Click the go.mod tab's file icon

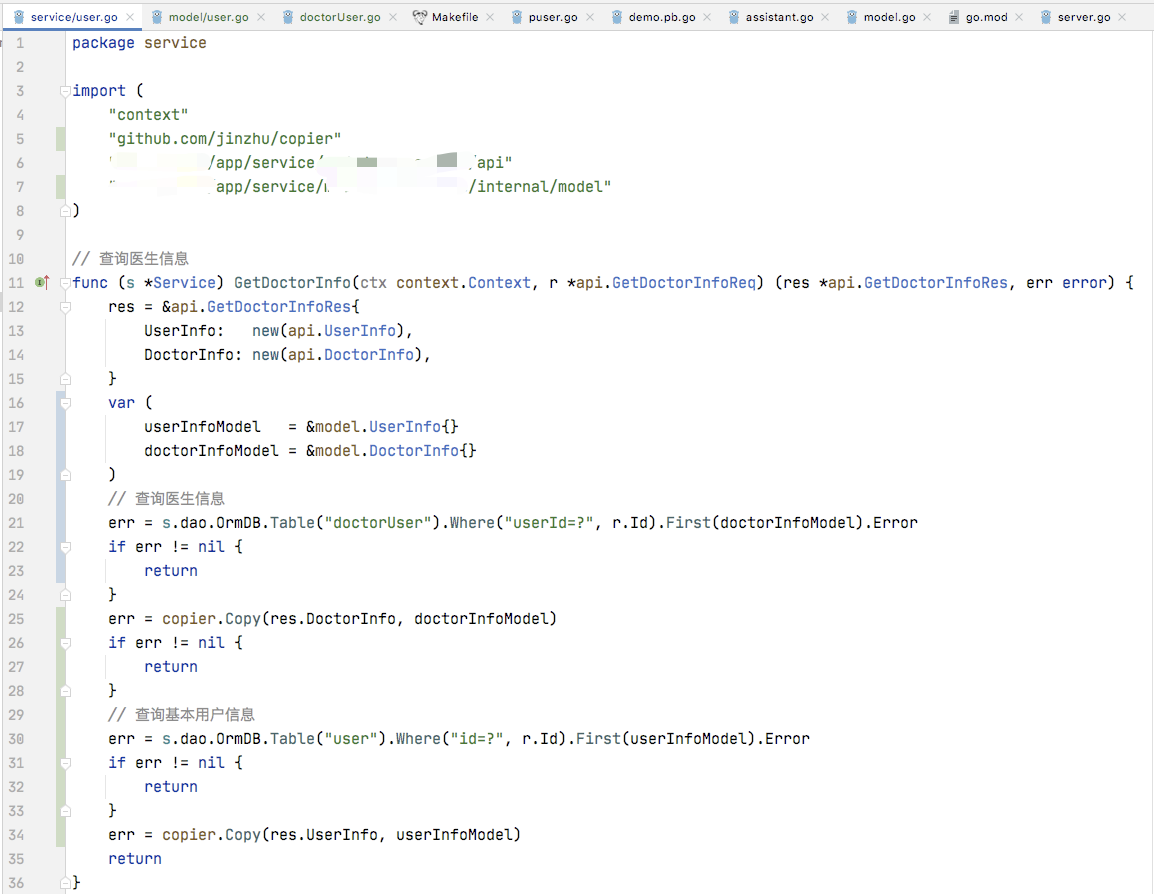(953, 17)
